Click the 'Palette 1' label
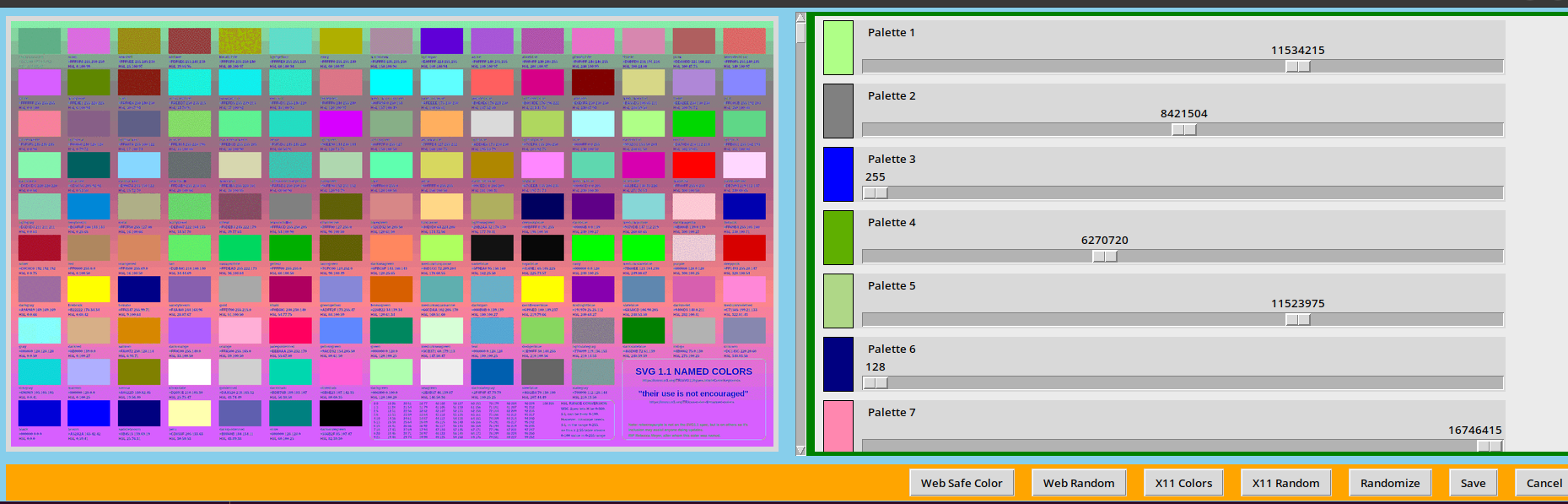The image size is (1568, 504). coord(891,32)
